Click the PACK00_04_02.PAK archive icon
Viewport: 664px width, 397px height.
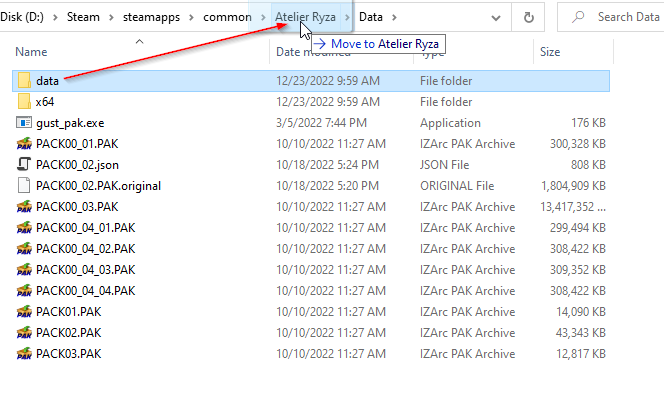pos(24,249)
